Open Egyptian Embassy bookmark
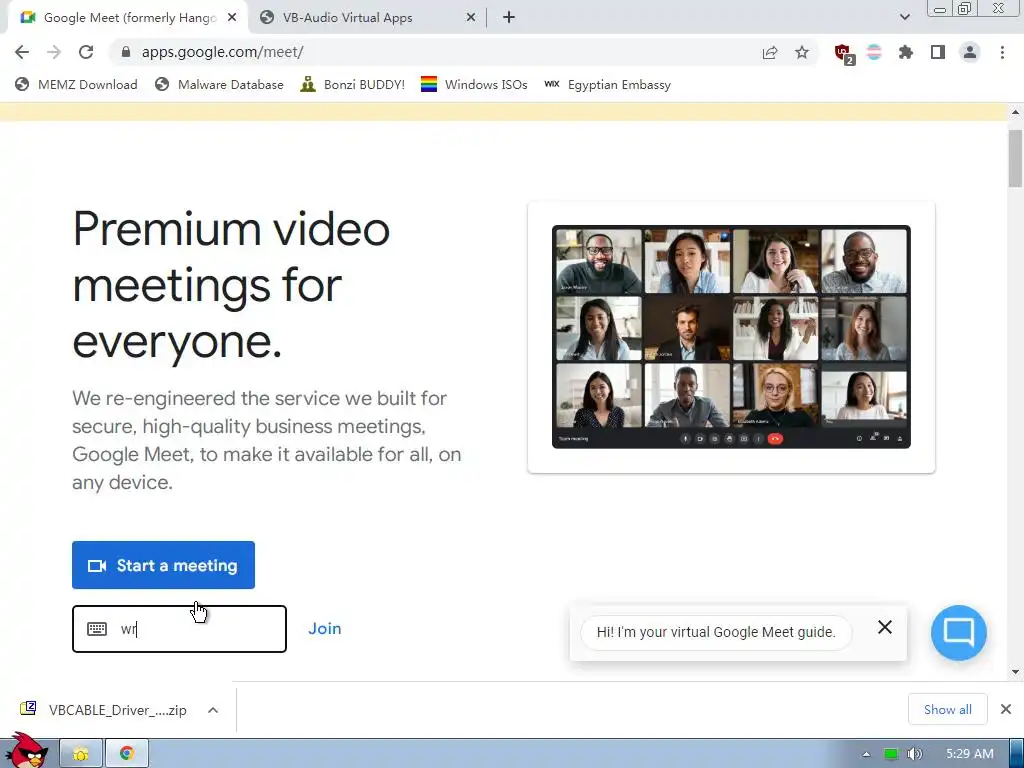Viewport: 1024px width, 768px height. [607, 85]
